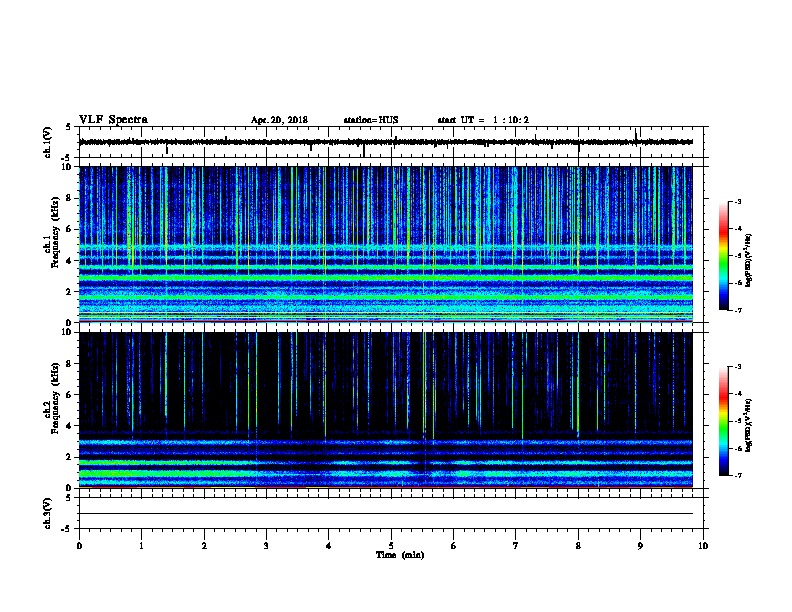Click the "ch.3(V)" axis label
The width and height of the screenshot is (792, 612).
(x=47, y=513)
